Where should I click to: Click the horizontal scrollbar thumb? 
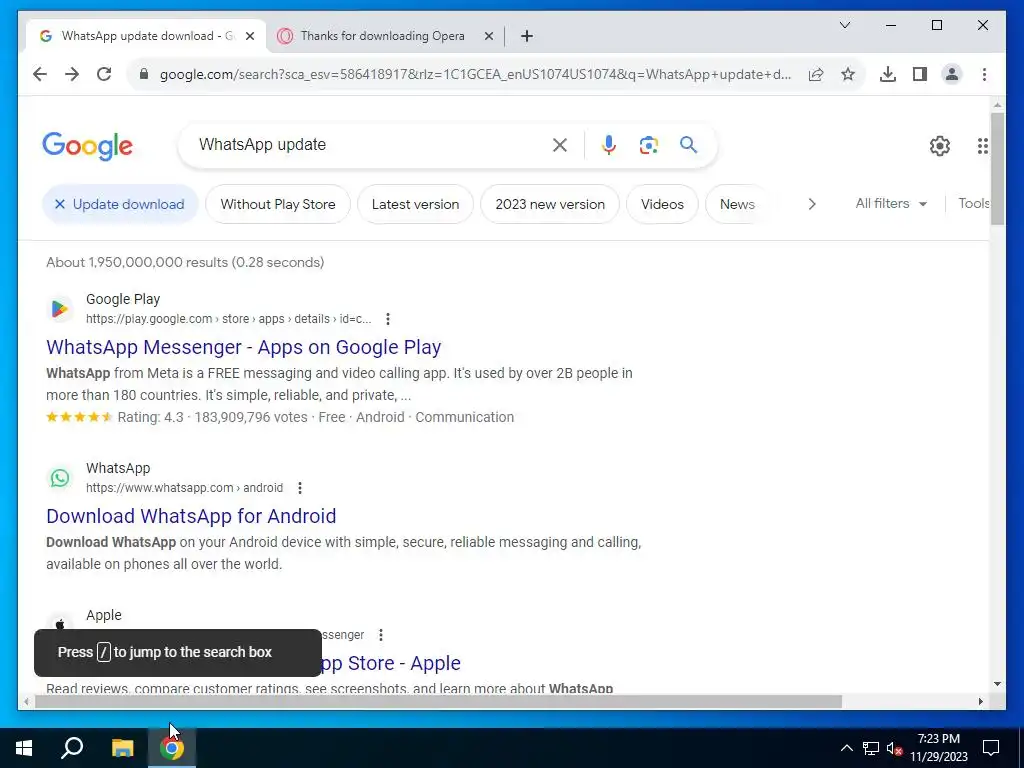tap(438, 701)
